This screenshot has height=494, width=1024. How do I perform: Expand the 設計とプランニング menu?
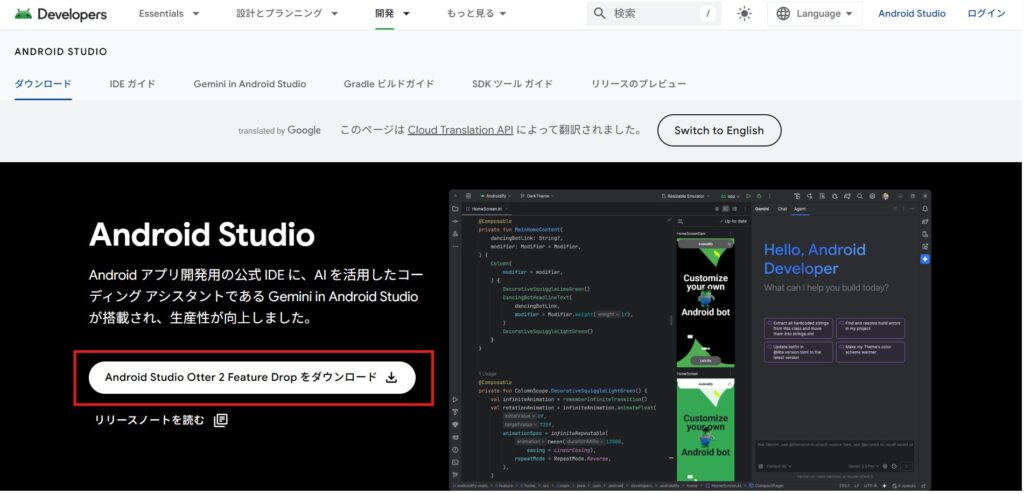[x=287, y=14]
